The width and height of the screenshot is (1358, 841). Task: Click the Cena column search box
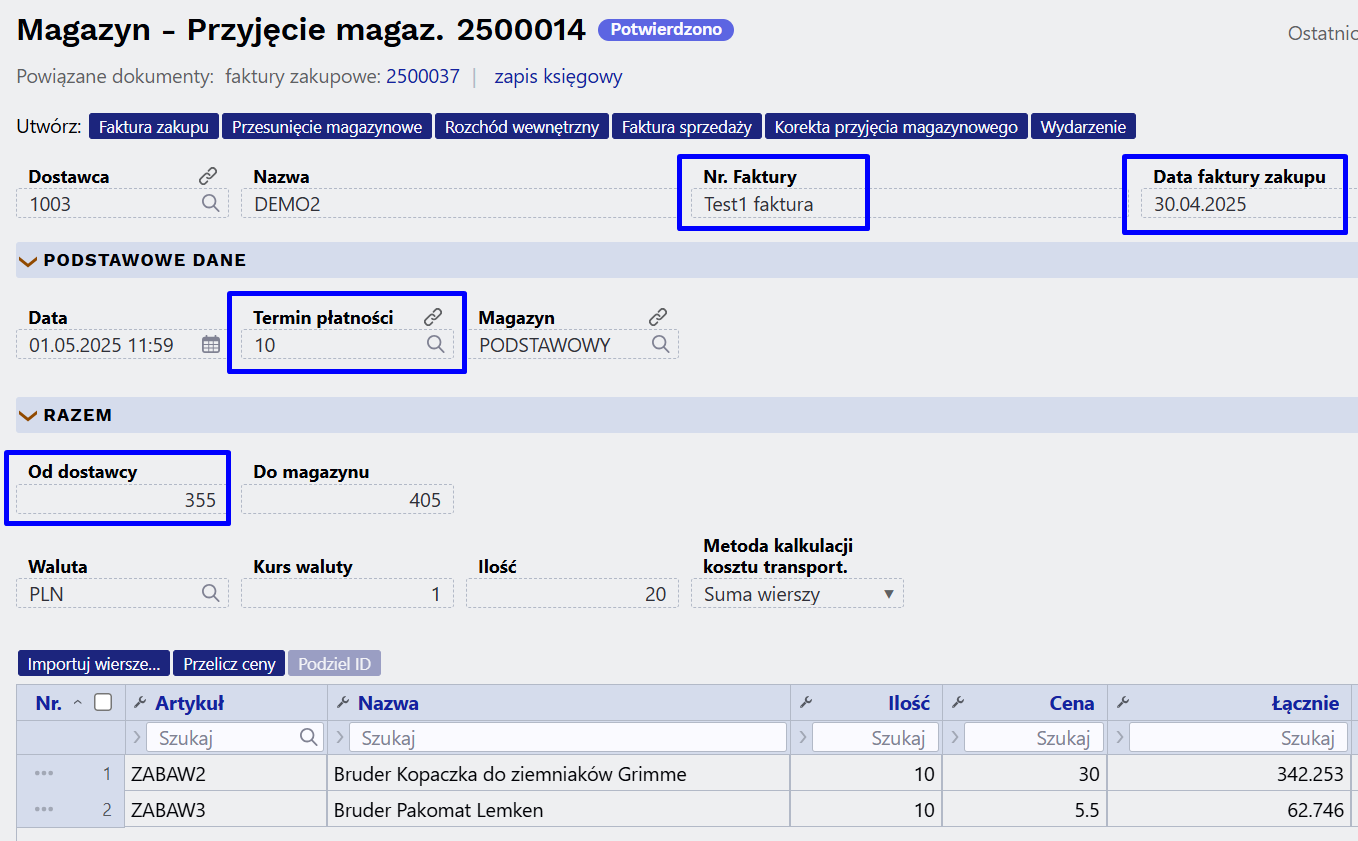[x=1034, y=738]
